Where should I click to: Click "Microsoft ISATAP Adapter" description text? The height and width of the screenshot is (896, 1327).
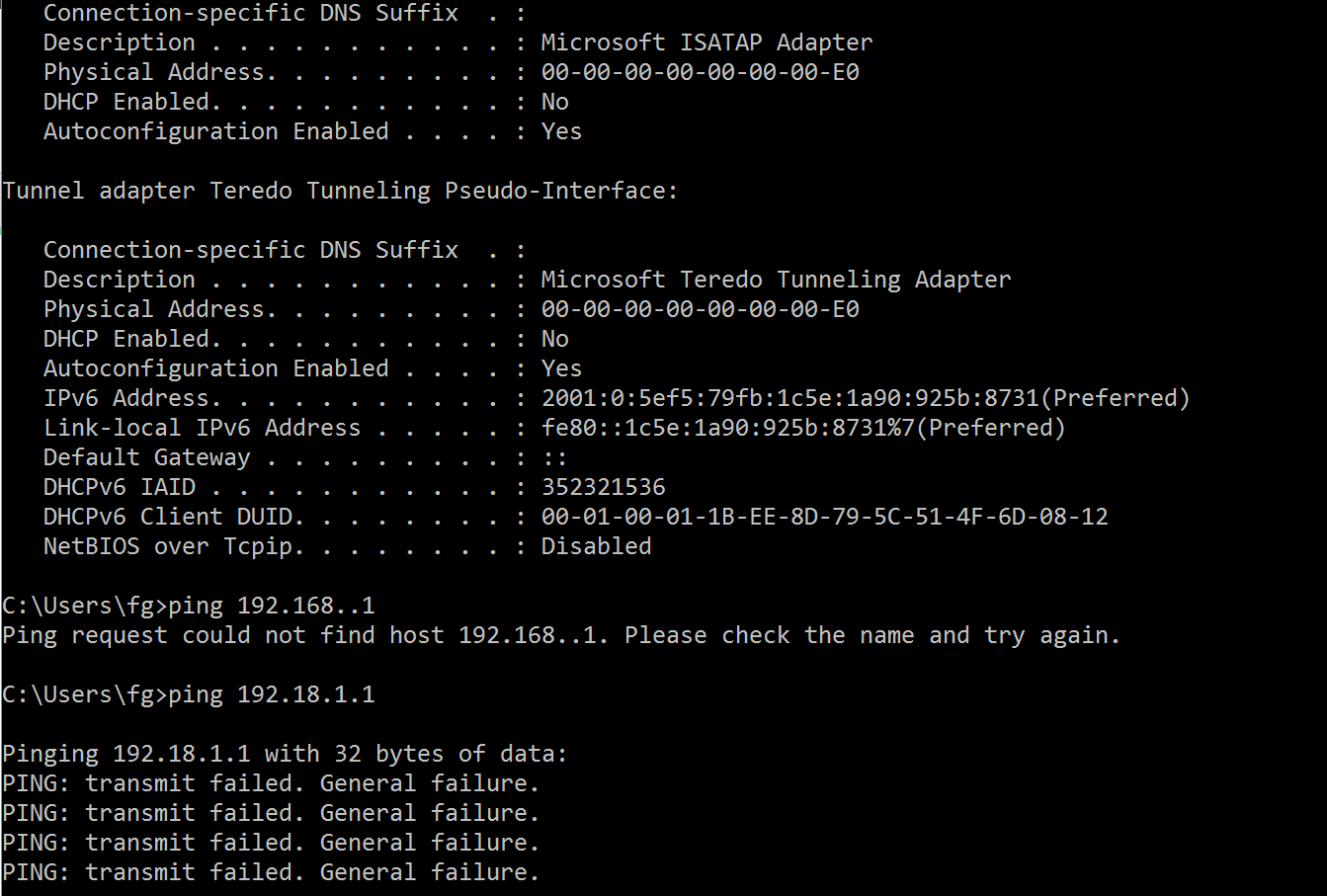[x=706, y=42]
